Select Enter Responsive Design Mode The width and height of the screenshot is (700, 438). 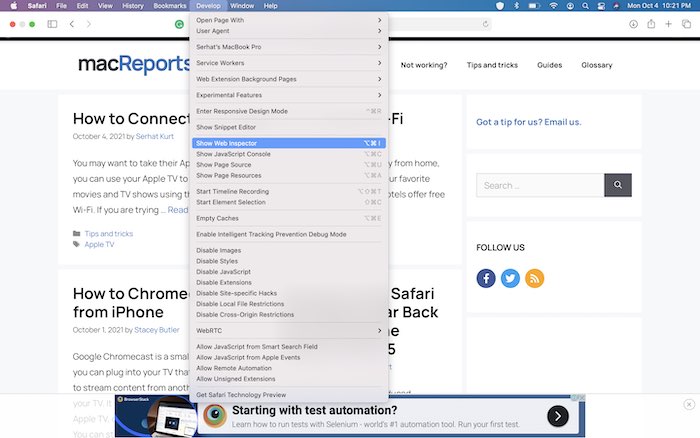click(x=289, y=111)
